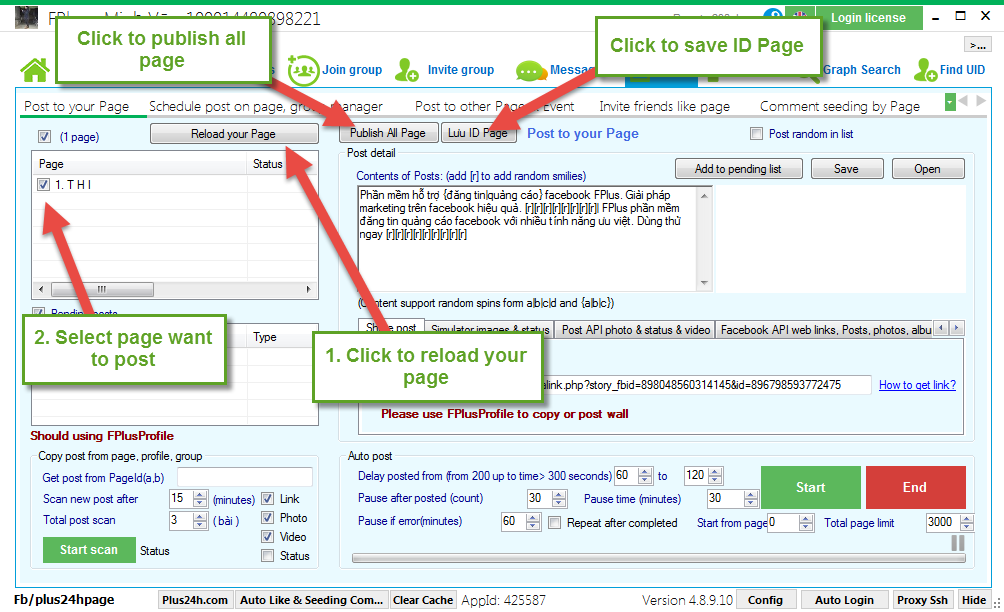Screen dimensions: 1004x612
Task: Open the Find UID person icon
Action: (925, 70)
